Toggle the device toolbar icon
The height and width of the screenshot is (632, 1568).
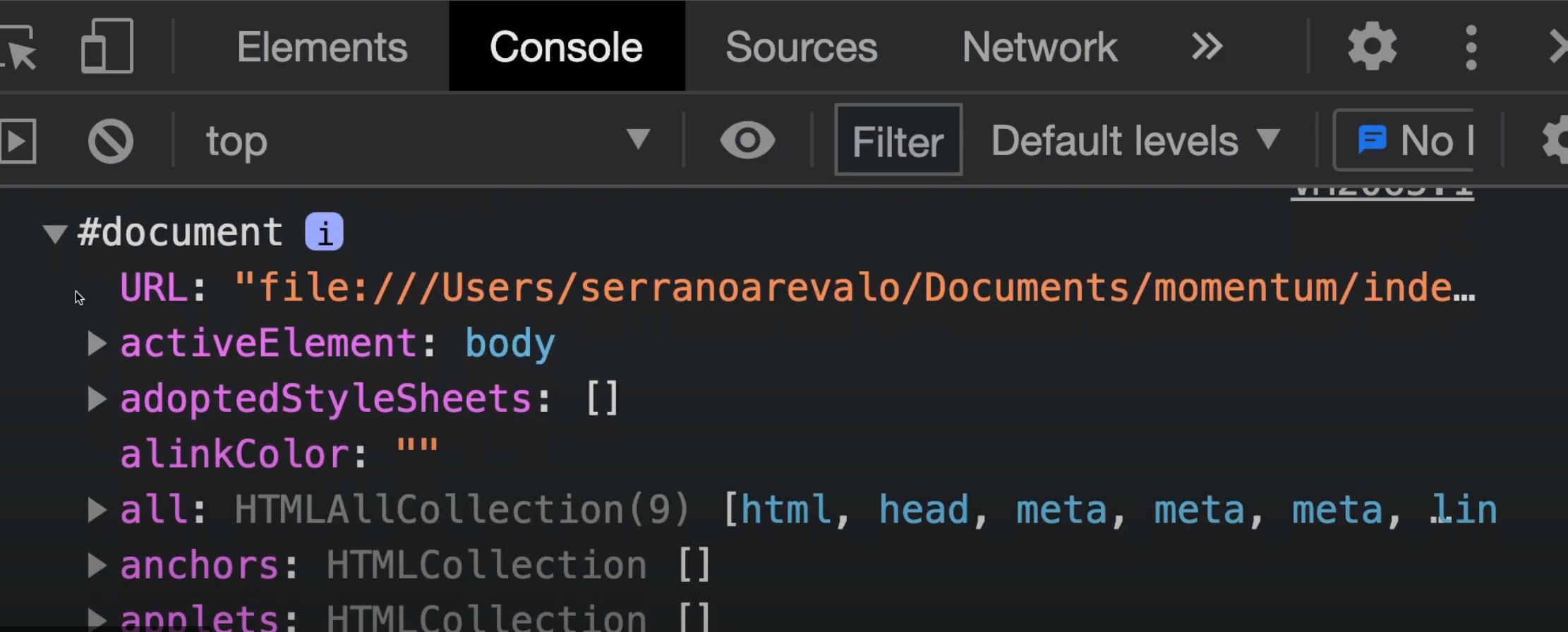(x=107, y=47)
